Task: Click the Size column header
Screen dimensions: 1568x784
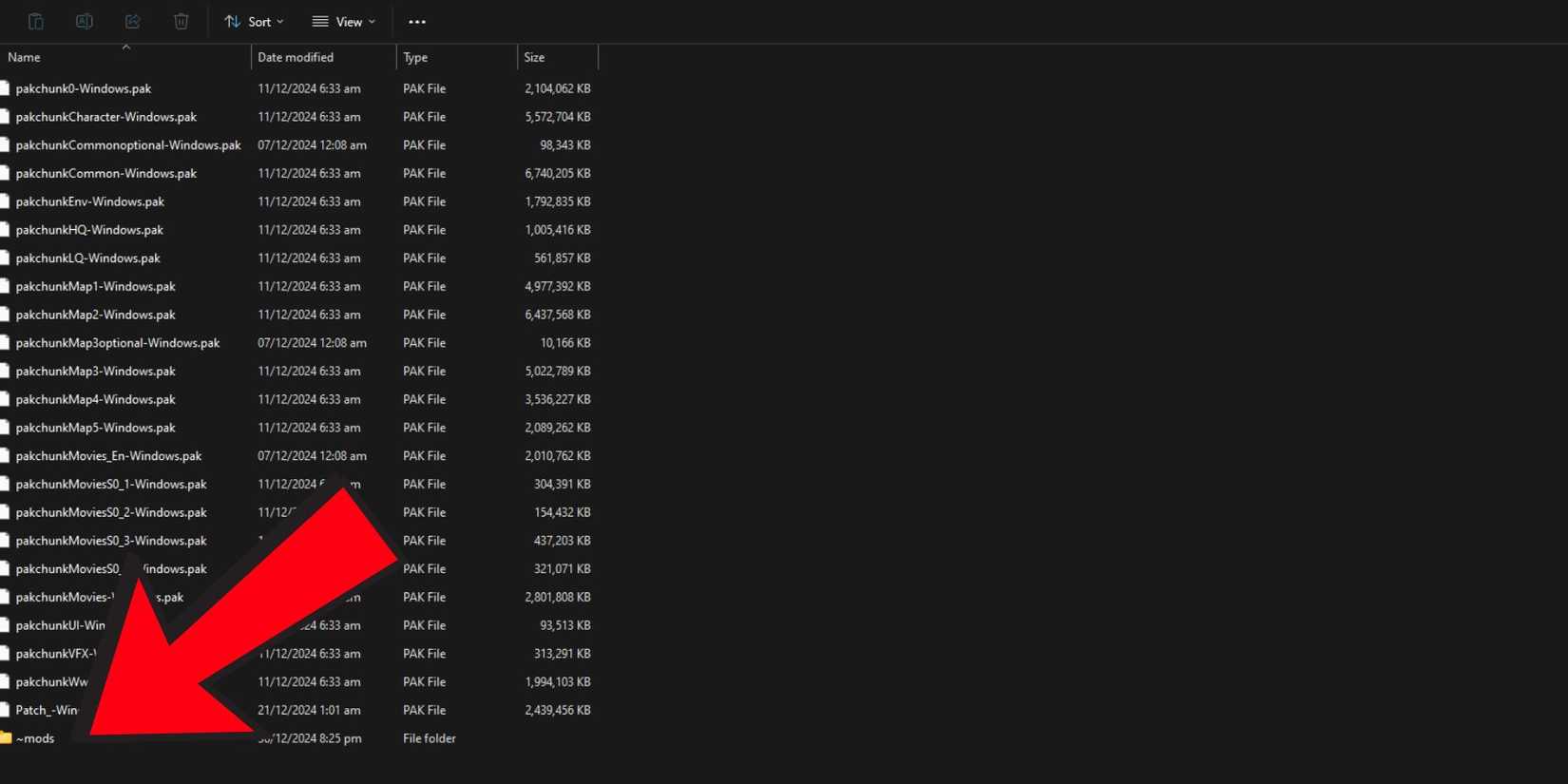Action: [534, 58]
